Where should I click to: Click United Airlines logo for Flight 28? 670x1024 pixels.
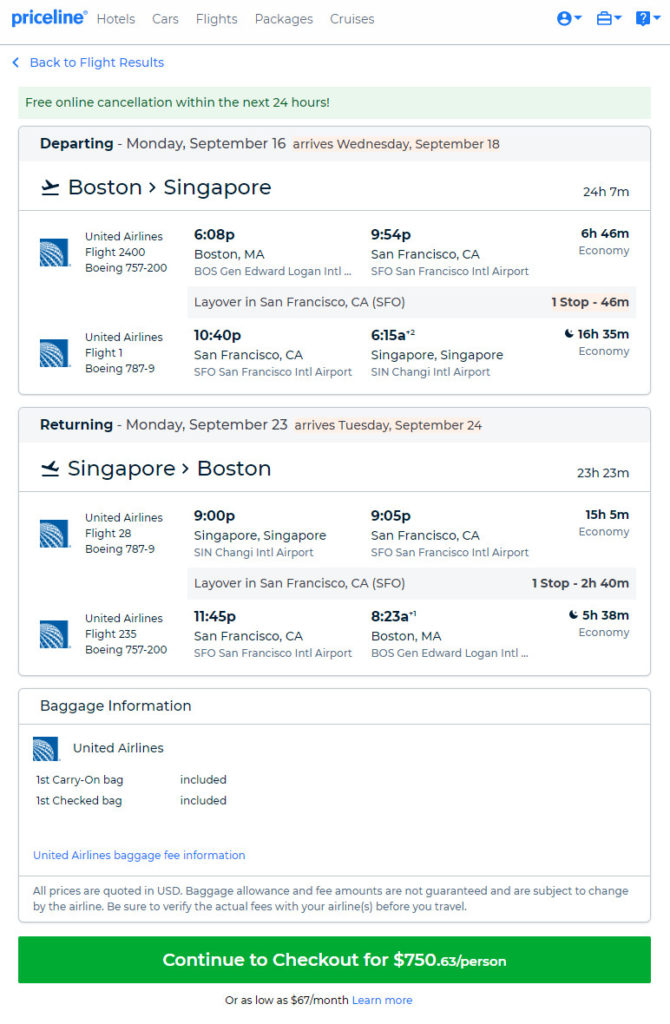[x=53, y=533]
